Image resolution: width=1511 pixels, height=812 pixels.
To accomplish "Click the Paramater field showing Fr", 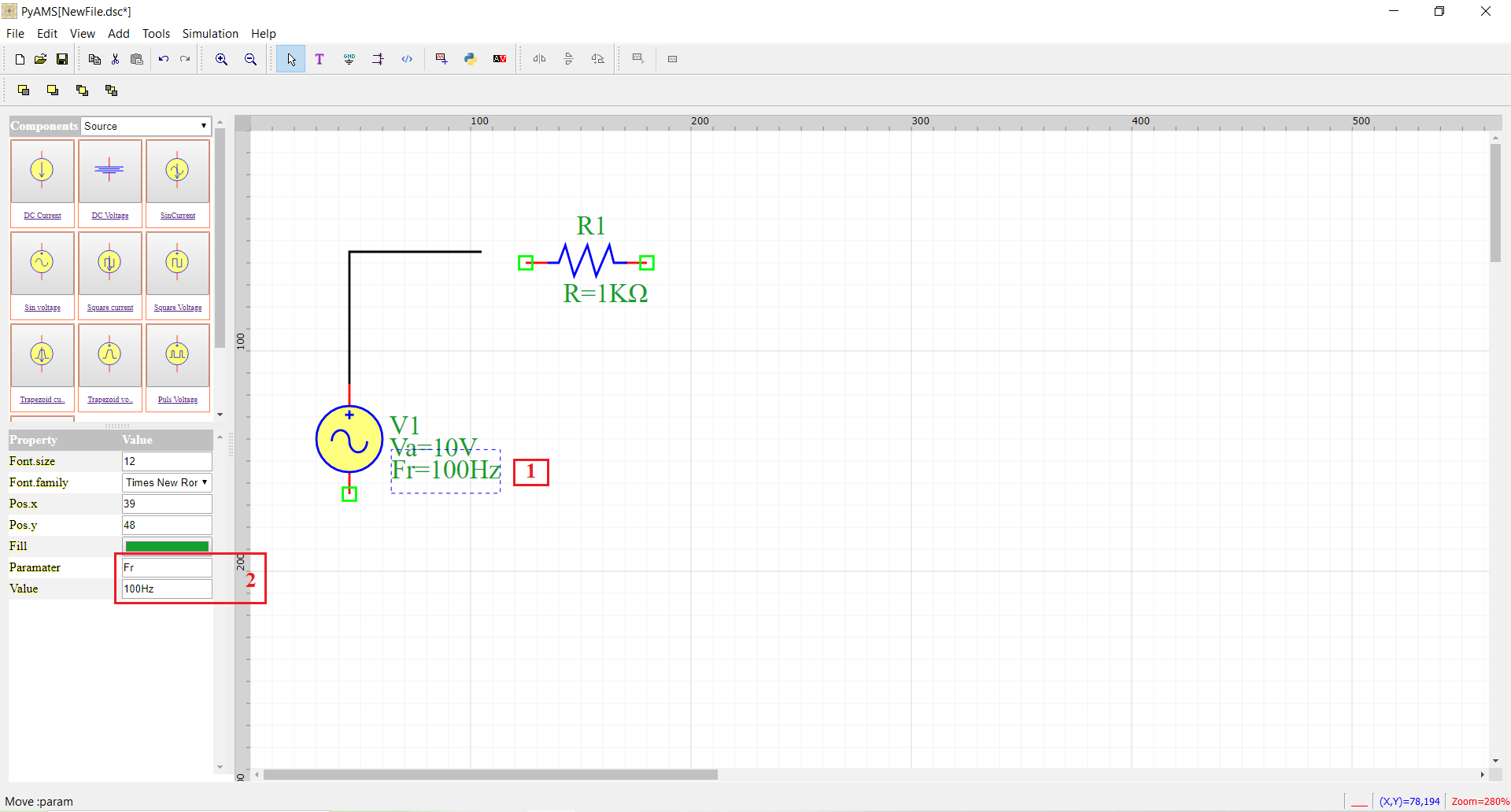I will [x=167, y=567].
